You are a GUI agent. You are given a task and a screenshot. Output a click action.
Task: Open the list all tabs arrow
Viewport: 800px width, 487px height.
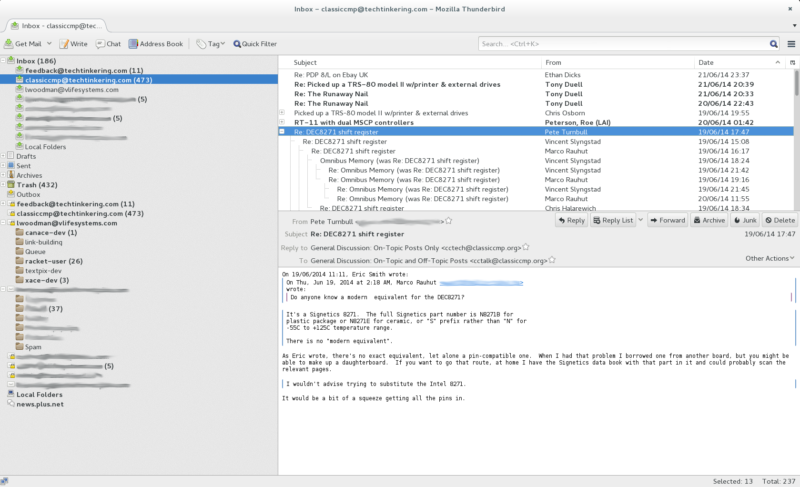pyautogui.click(x=794, y=25)
